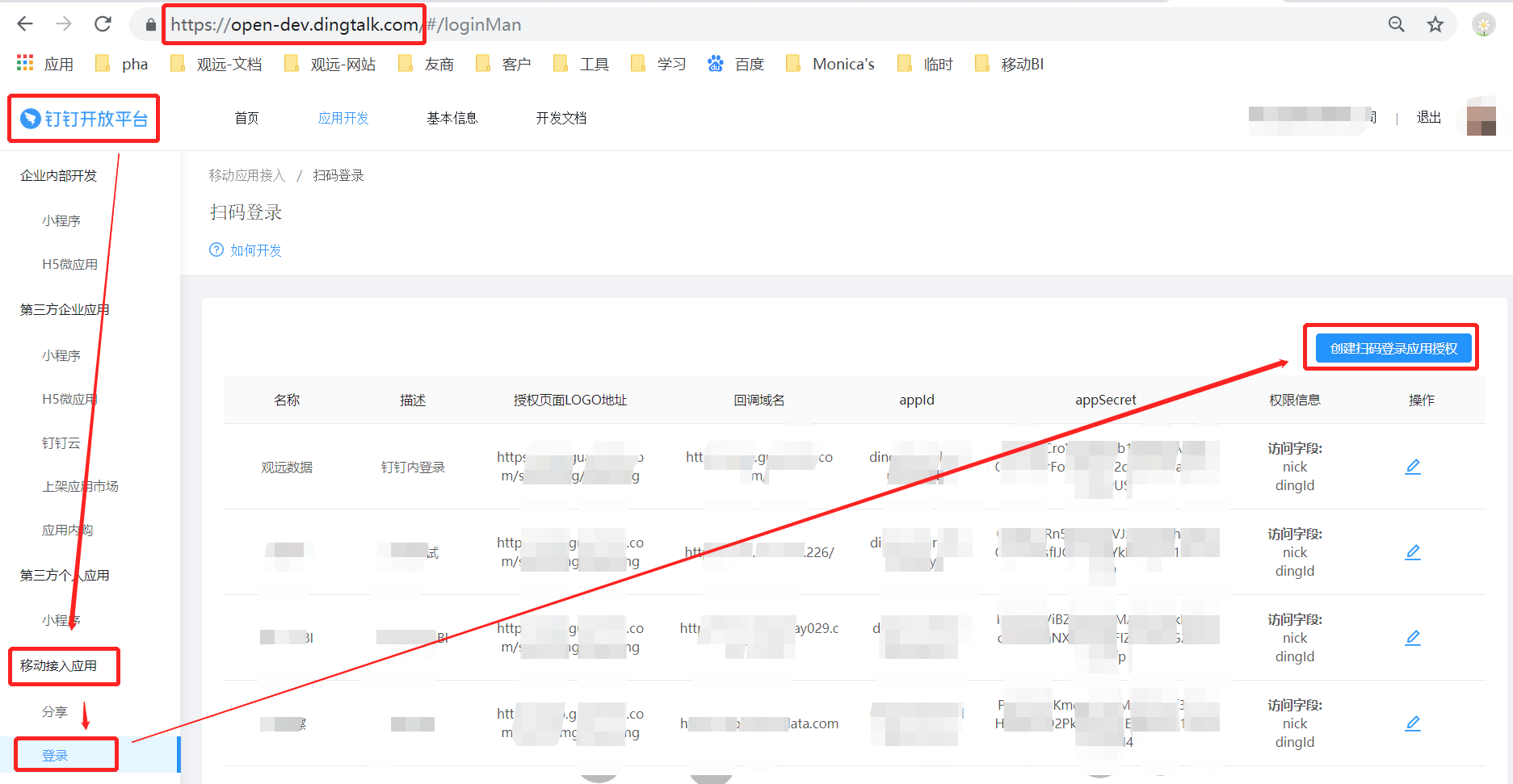Screen dimensions: 1513x784
Task: Open the 学习 bookmark folder
Action: [658, 64]
